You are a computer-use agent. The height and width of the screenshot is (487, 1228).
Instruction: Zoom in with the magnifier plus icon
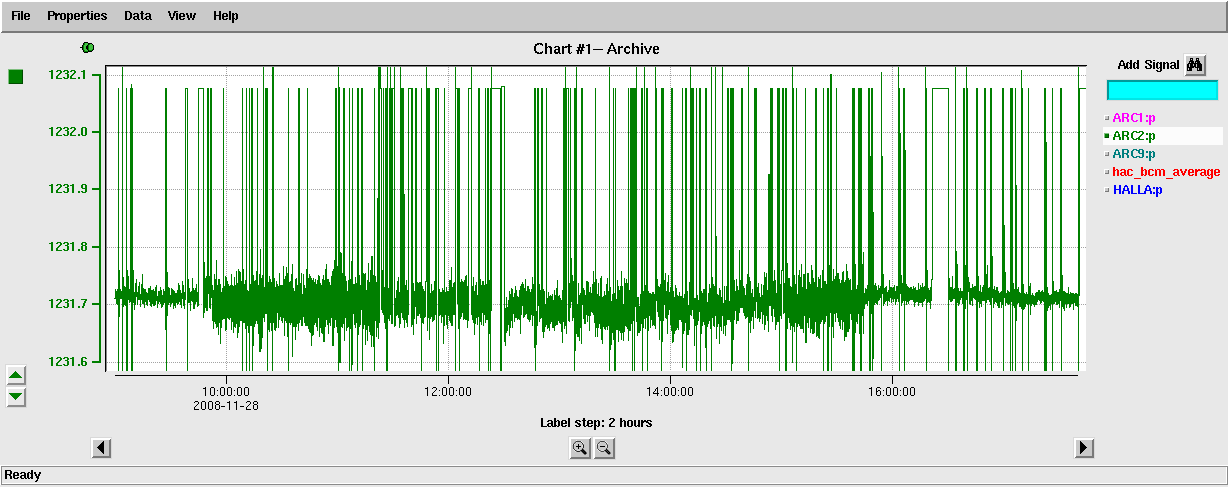[580, 448]
